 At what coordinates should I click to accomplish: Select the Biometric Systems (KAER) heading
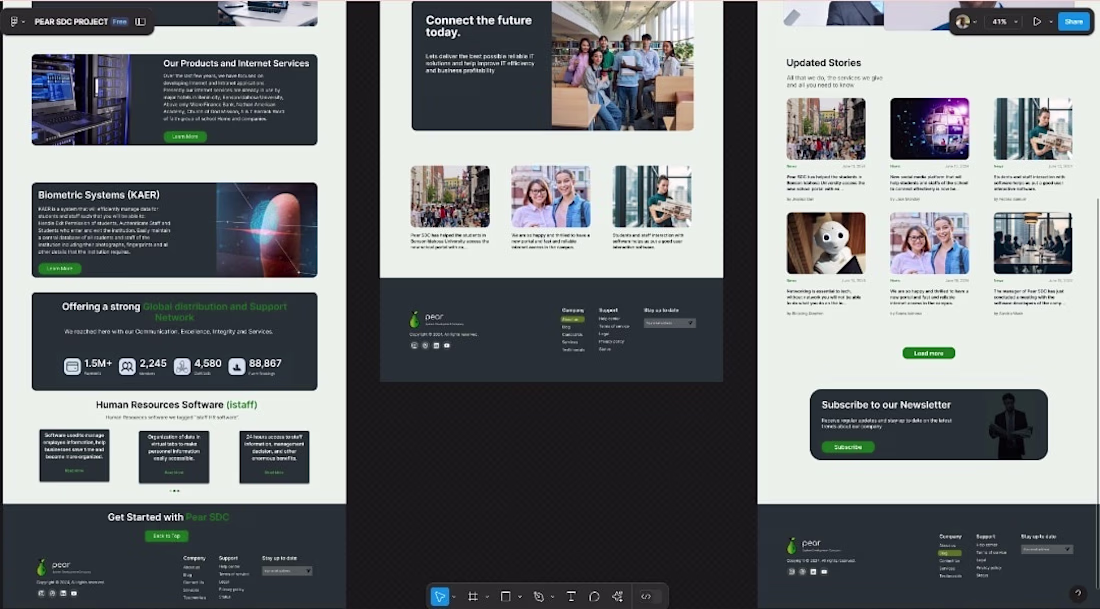coord(99,195)
